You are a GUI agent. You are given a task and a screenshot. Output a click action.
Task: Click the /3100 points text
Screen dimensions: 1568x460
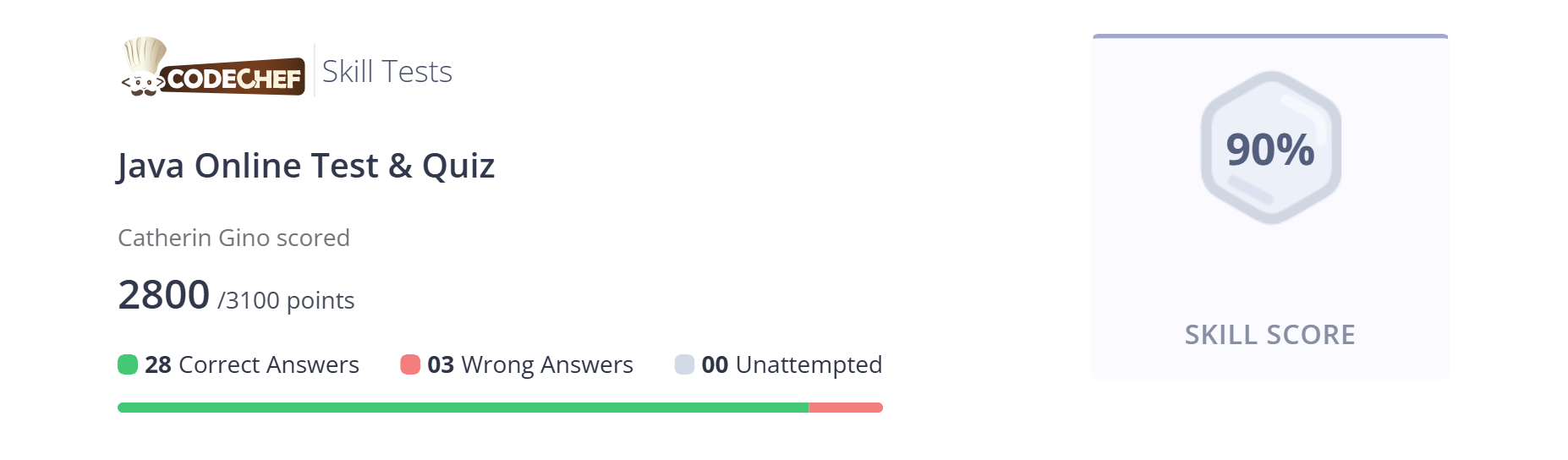(x=286, y=301)
